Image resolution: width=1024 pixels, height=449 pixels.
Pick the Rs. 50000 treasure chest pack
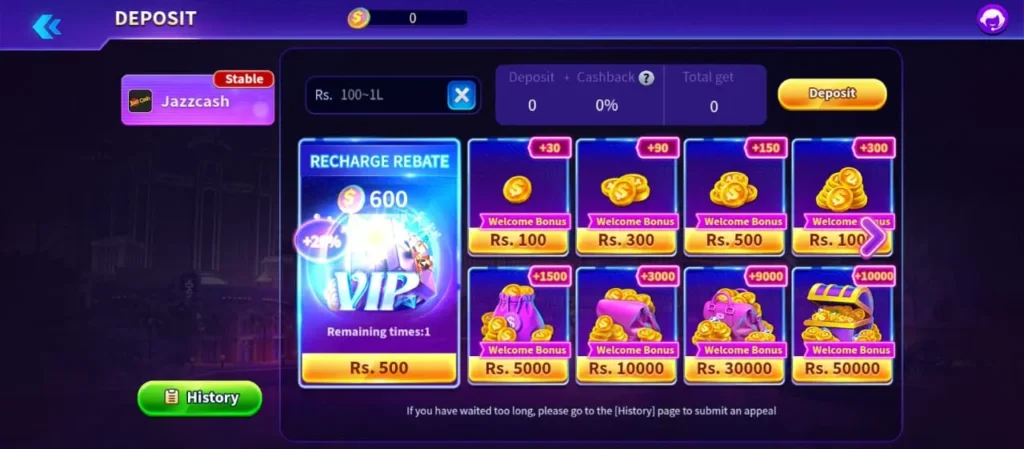click(x=842, y=325)
